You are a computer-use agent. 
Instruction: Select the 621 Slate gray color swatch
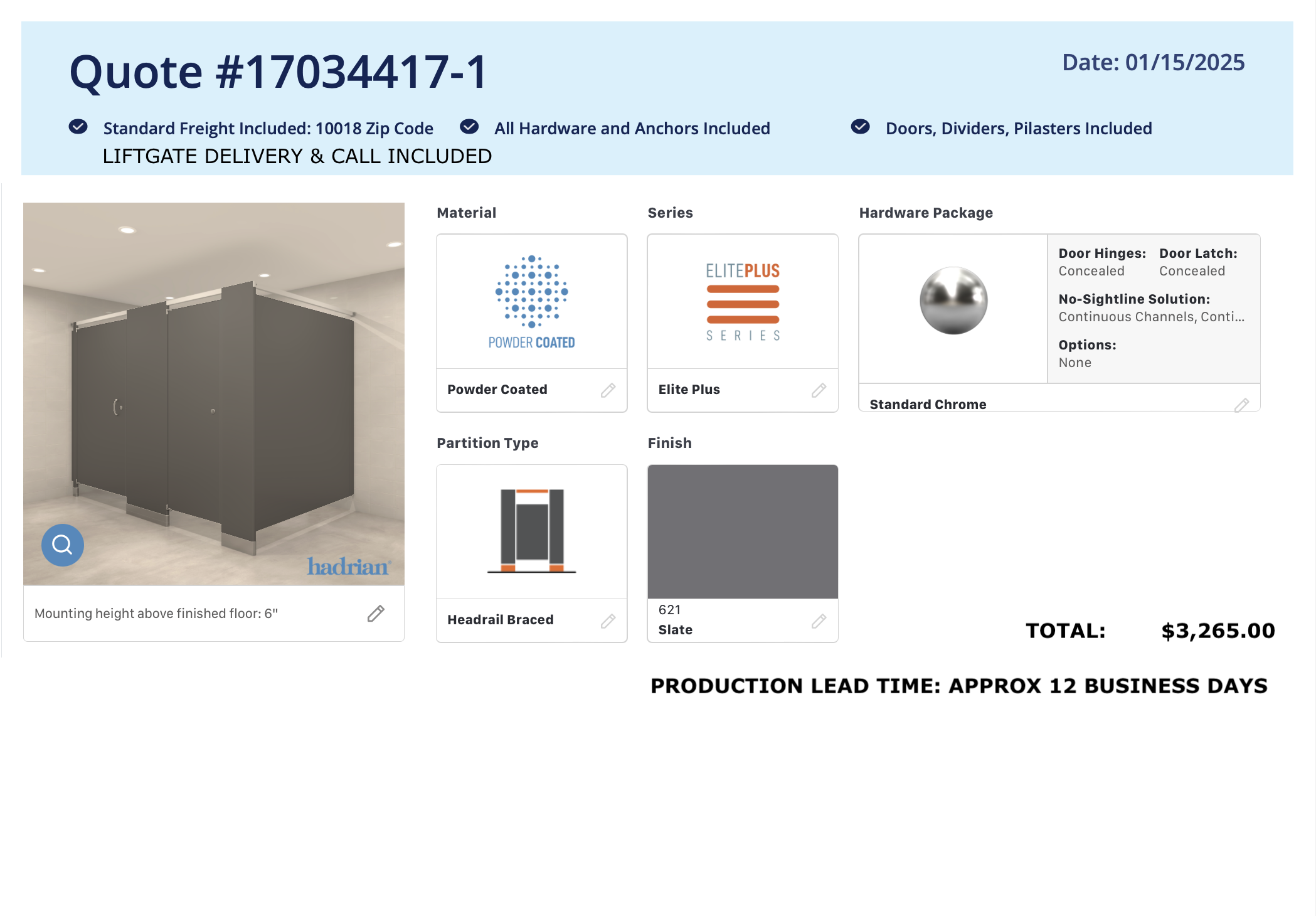[743, 531]
